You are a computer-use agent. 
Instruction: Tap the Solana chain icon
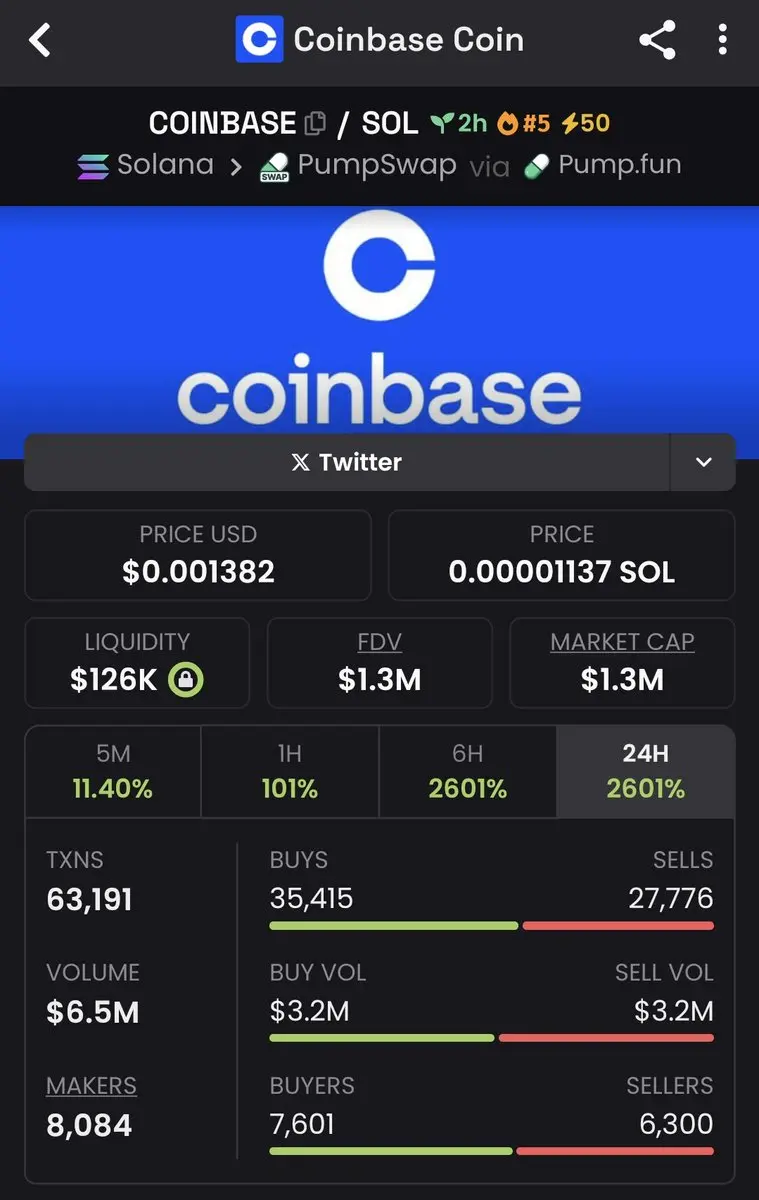(x=93, y=166)
